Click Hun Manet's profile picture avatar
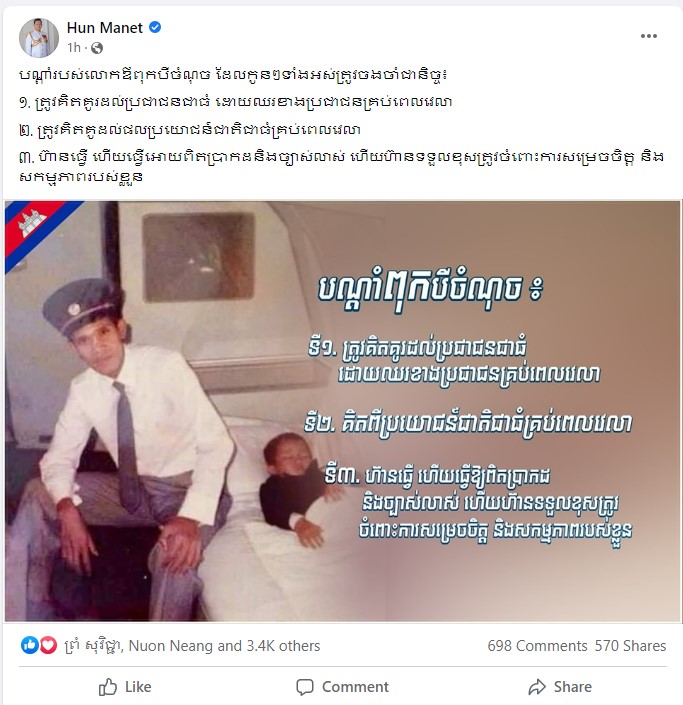Viewport: 683px width, 705px height. [39, 38]
